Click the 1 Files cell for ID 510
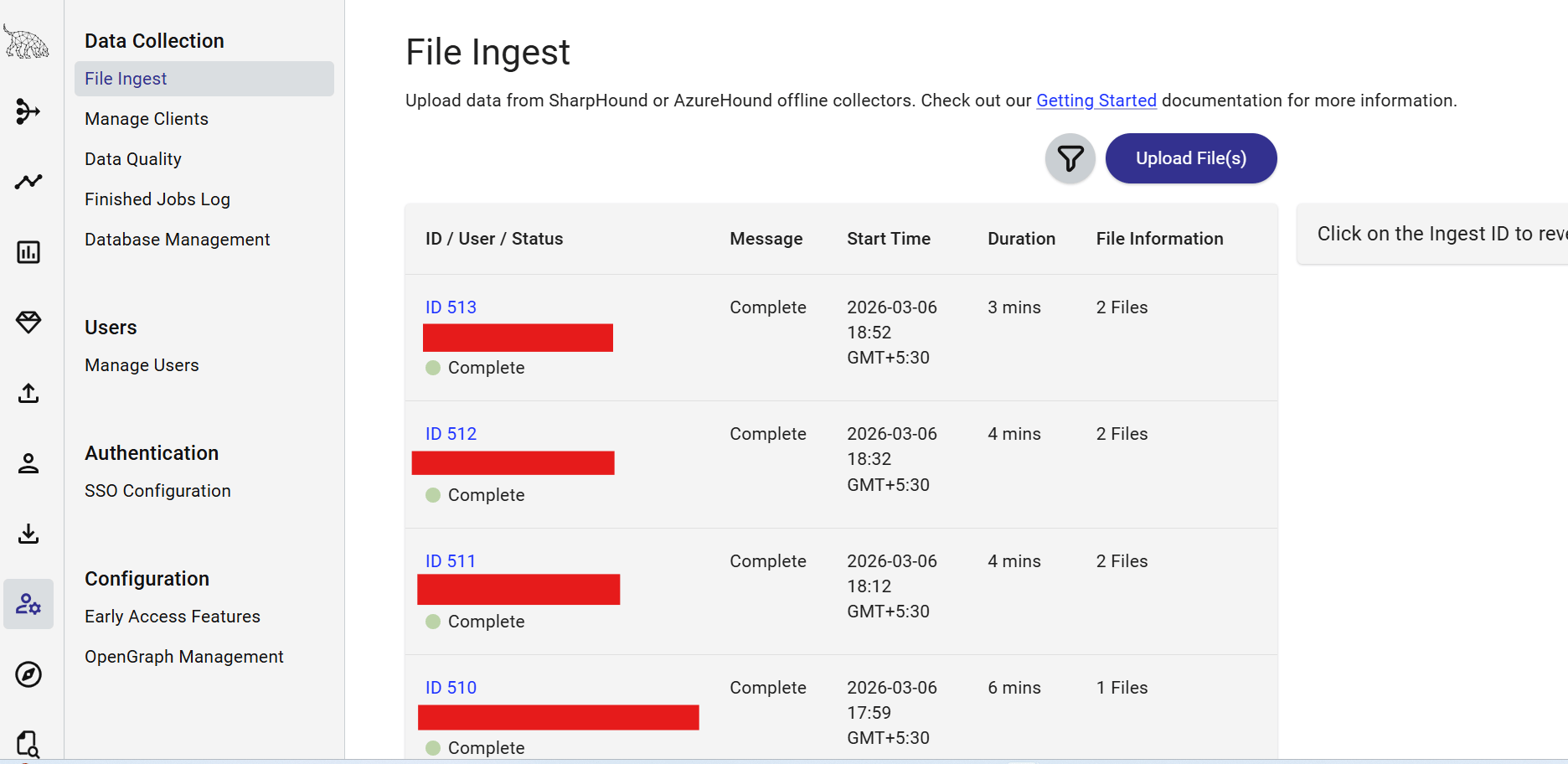1568x764 pixels. 1122,688
